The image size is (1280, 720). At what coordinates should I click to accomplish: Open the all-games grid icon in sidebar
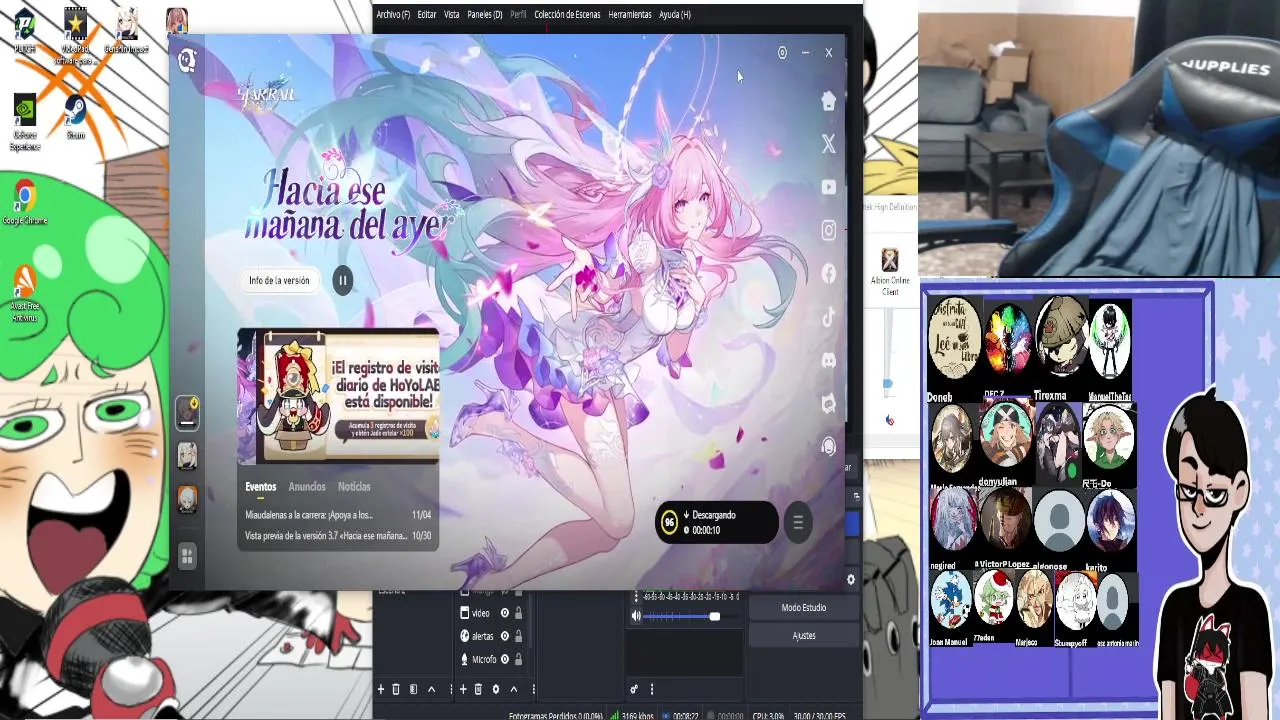point(187,555)
